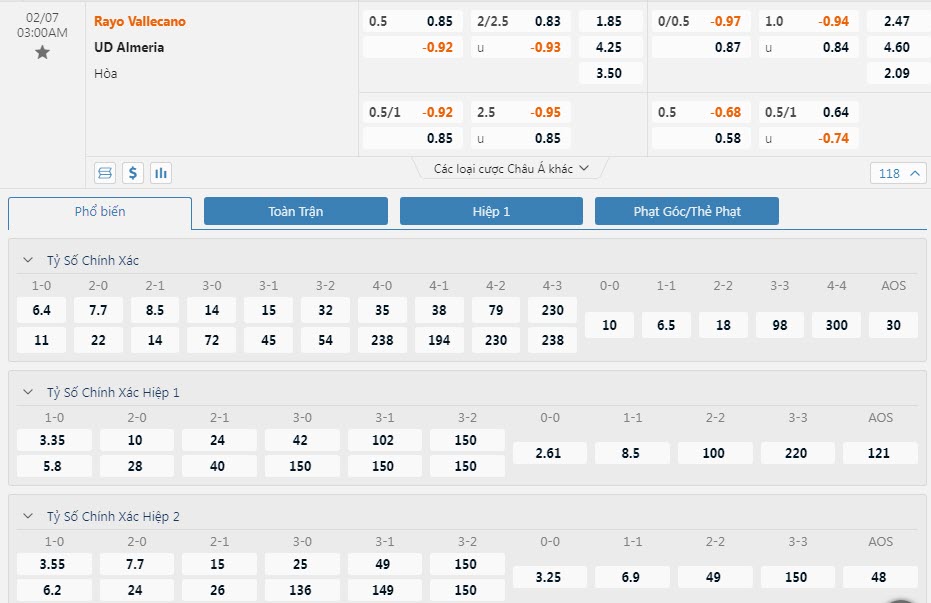The width and height of the screenshot is (931, 603).
Task: Click the chevron inside the 118 counter
Action: pyautogui.click(x=912, y=172)
